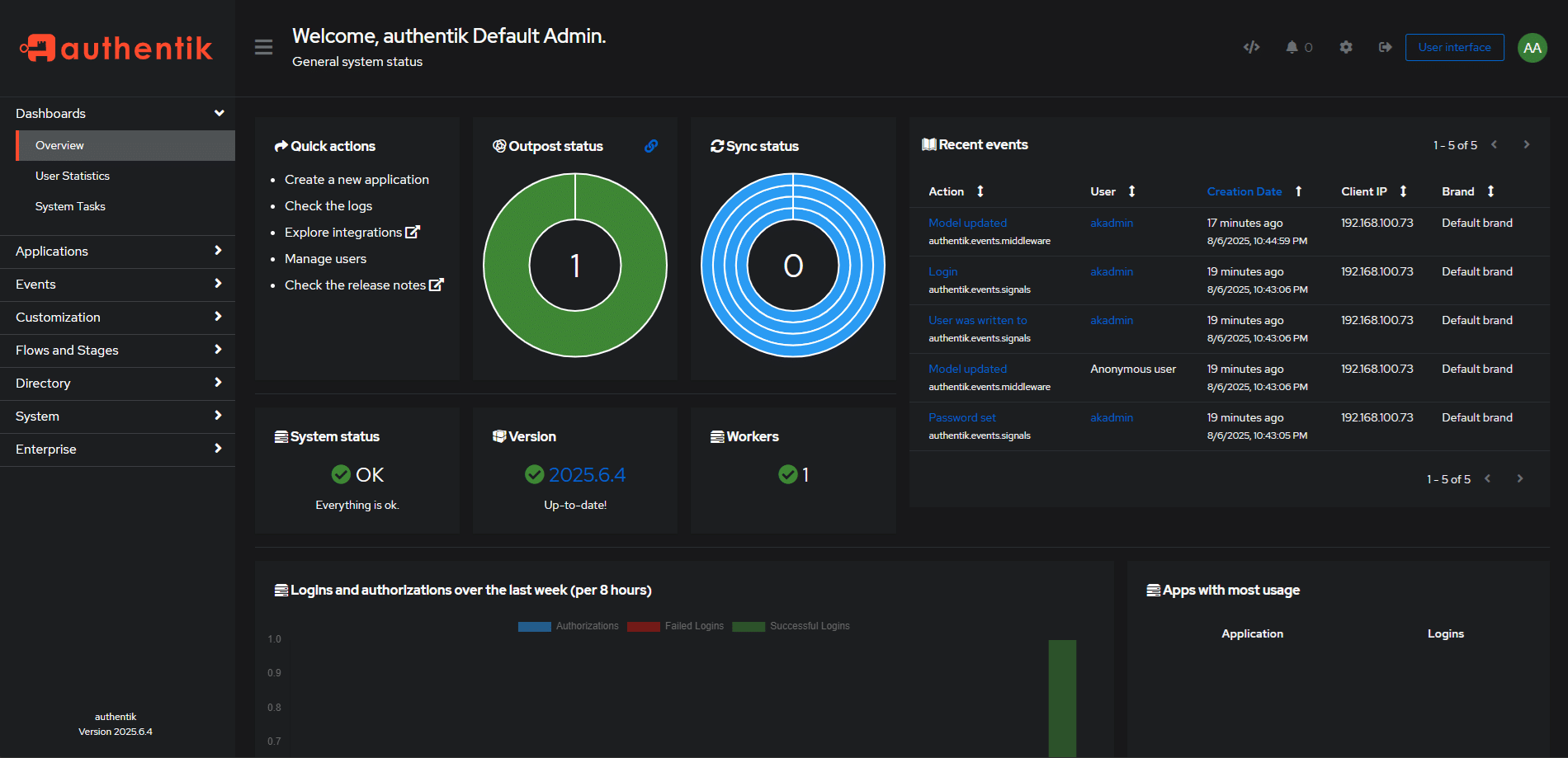1568x758 pixels.
Task: Go to next page at top of events
Action: click(1527, 144)
